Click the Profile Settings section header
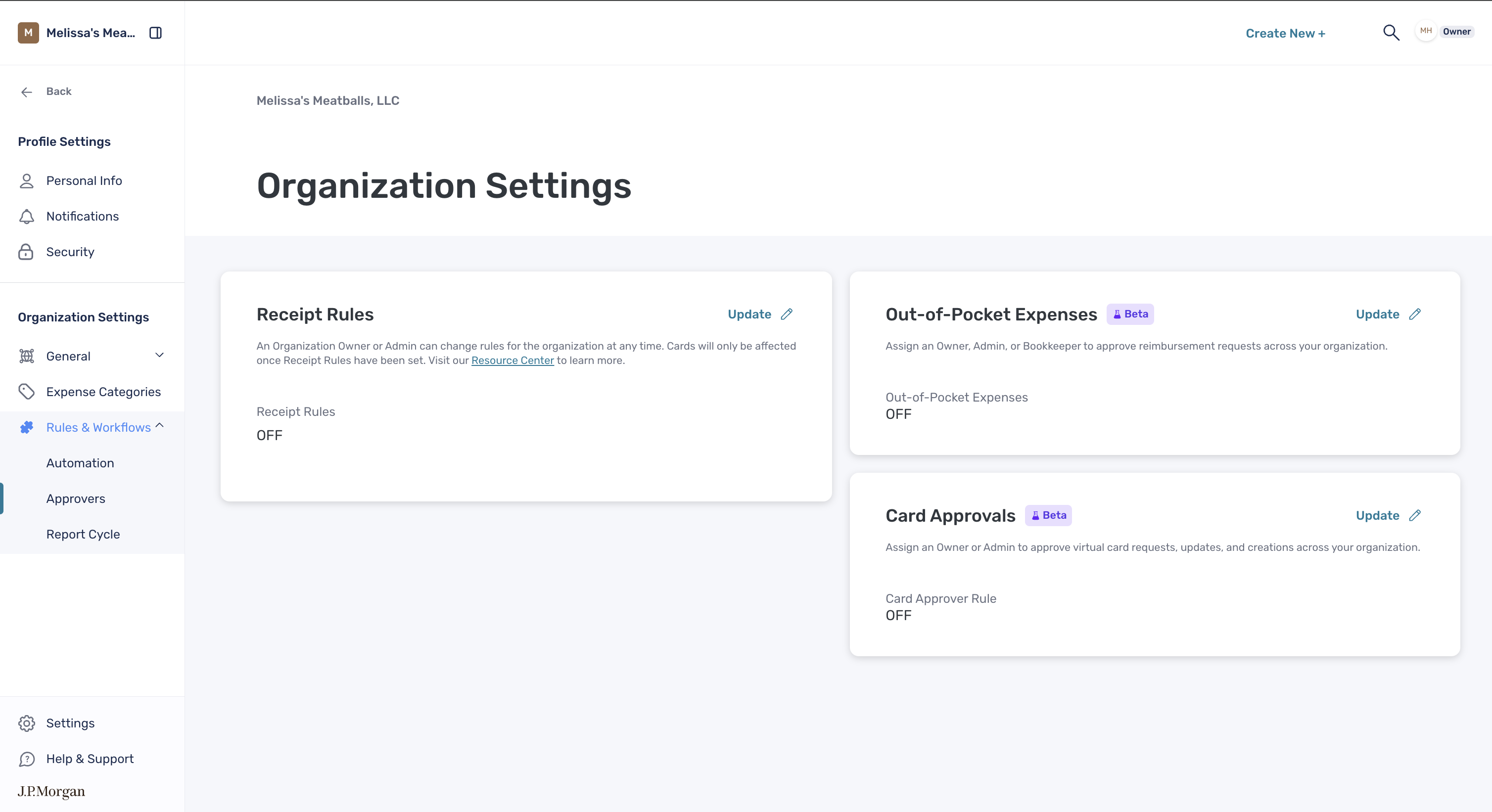Viewport: 1492px width, 812px height. (x=64, y=142)
